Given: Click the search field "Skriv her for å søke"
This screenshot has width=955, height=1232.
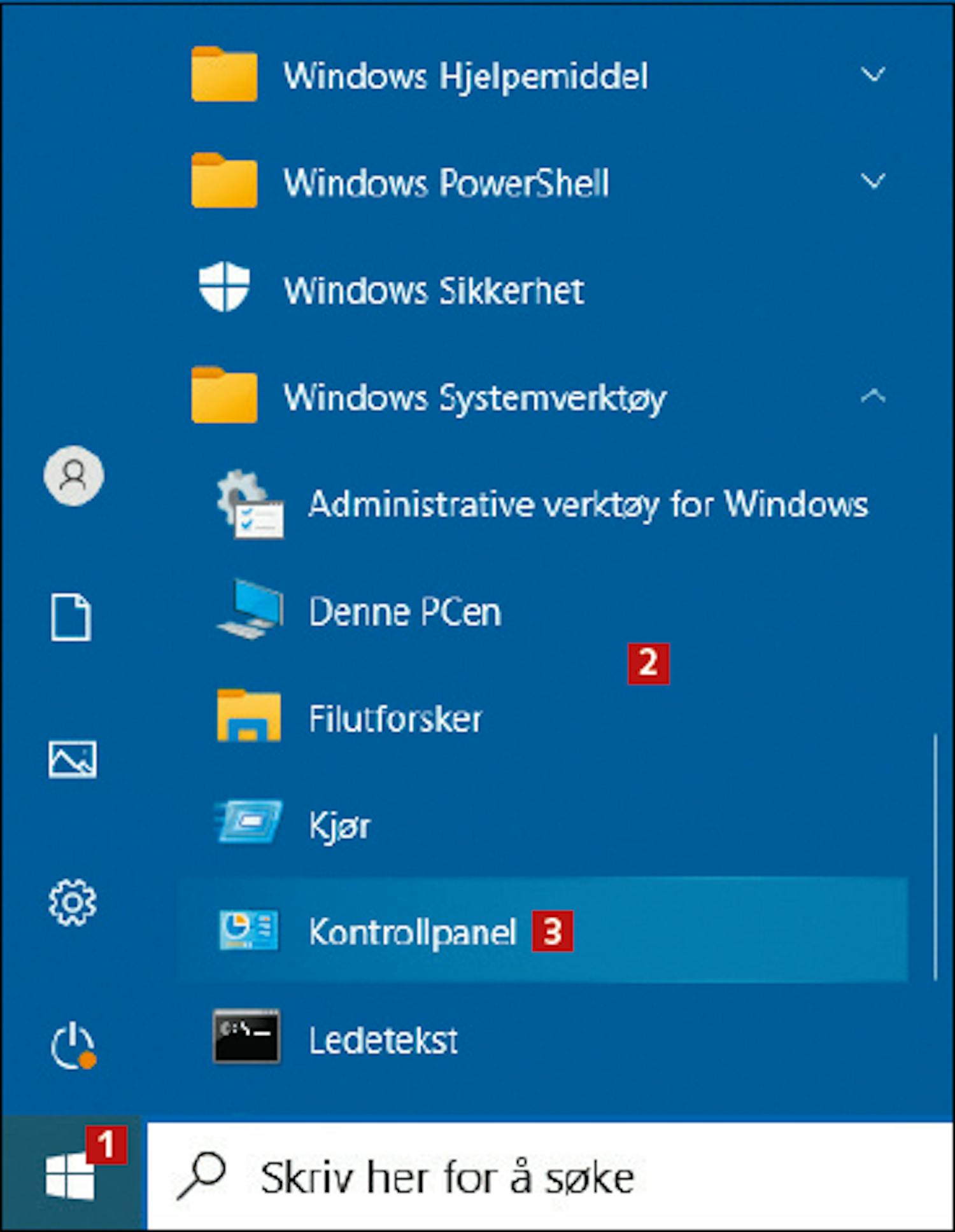Looking at the screenshot, I should coord(550,1176).
